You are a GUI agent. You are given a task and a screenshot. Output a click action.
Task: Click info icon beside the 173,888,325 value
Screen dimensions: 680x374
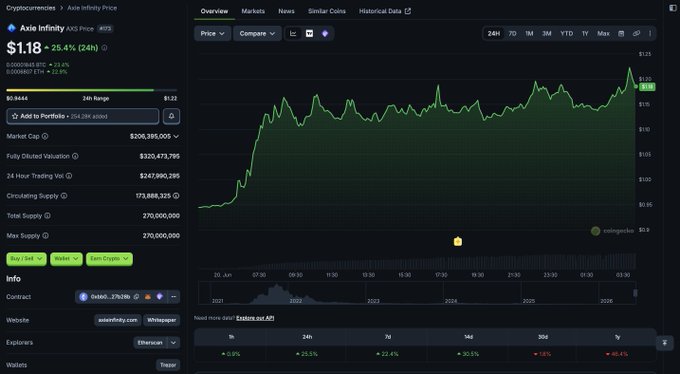click(x=176, y=196)
